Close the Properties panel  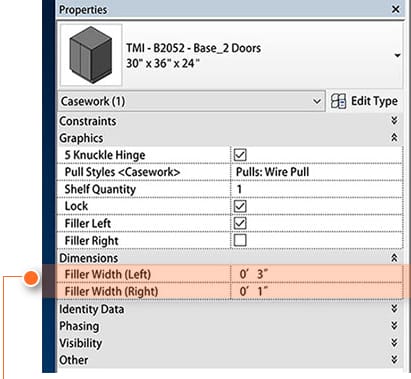click(x=396, y=9)
